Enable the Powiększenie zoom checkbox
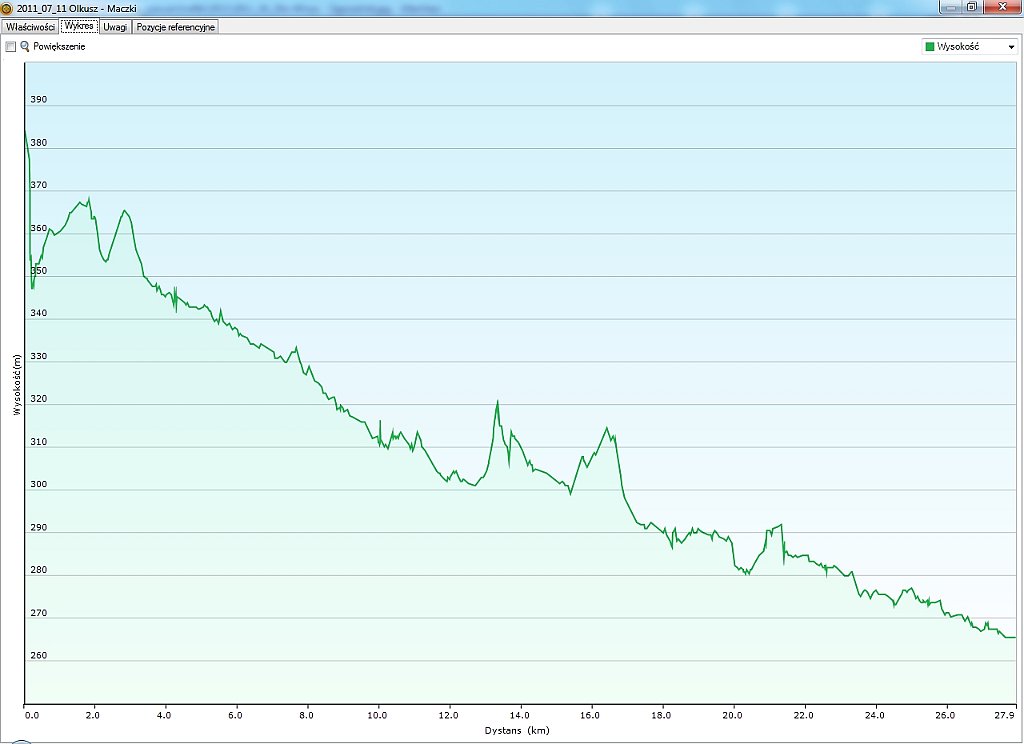Screen dimensions: 1024x744 tap(11, 47)
